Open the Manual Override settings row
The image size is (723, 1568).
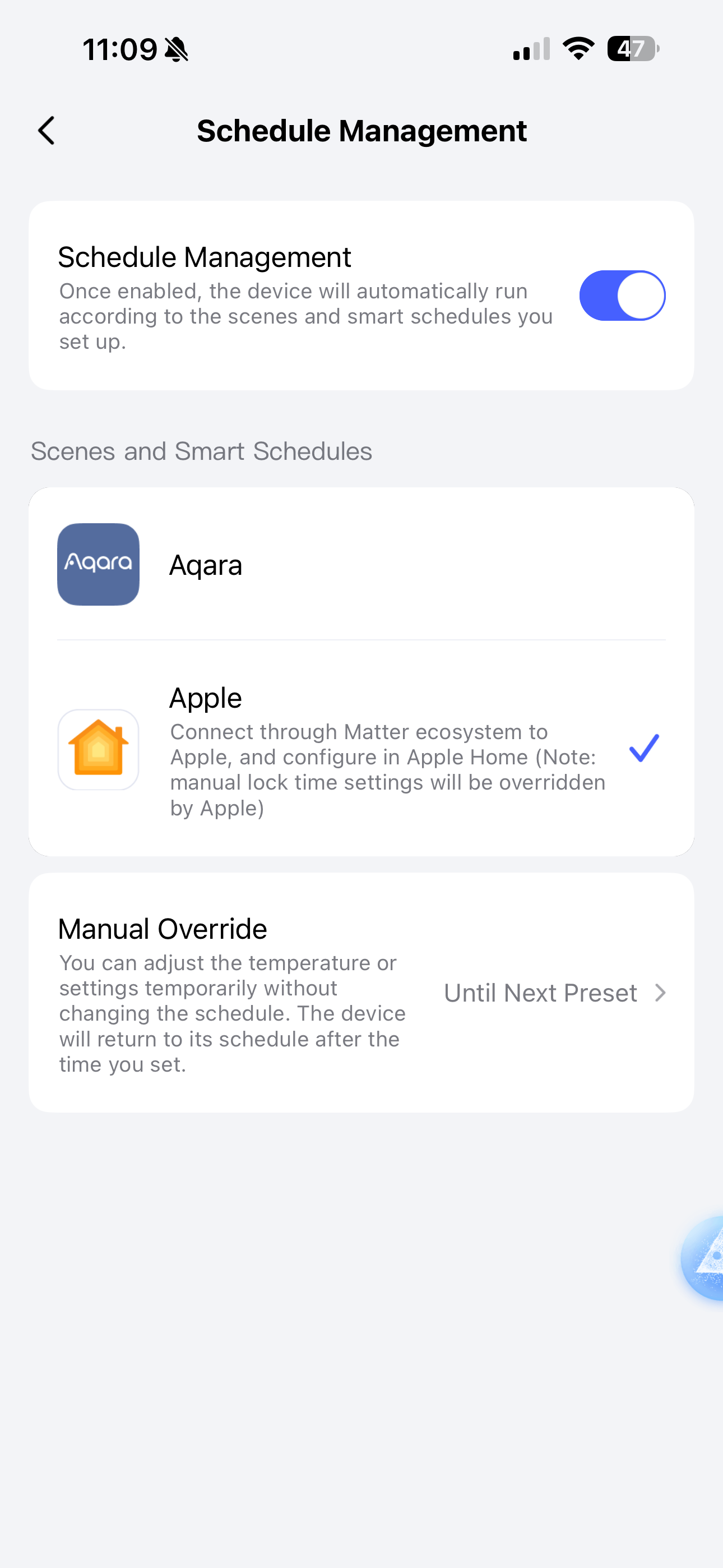[361, 993]
